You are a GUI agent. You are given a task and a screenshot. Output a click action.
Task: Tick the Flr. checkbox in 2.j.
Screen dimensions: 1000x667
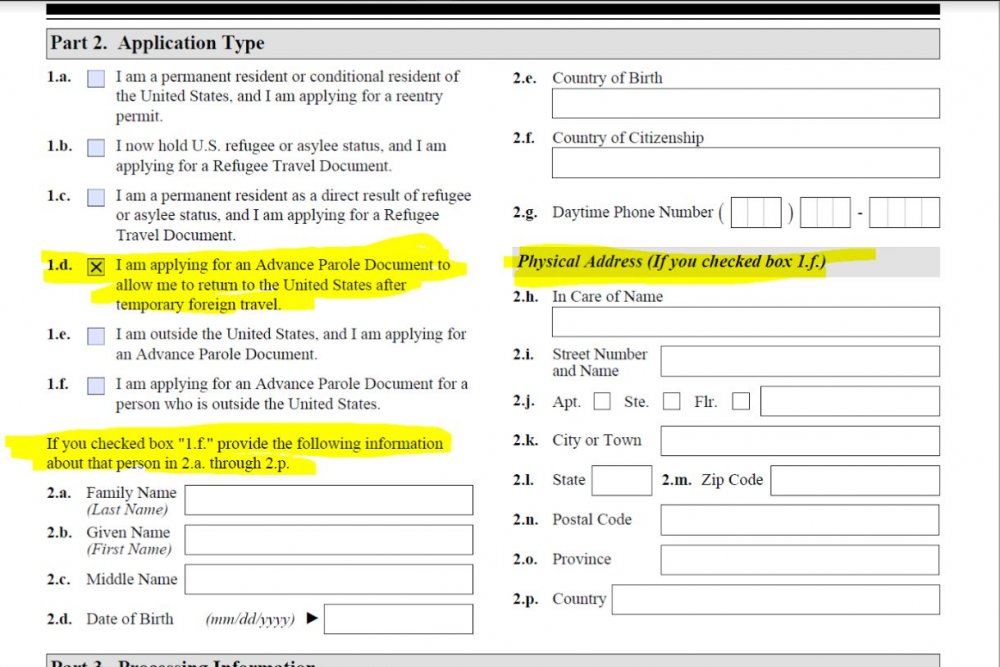pos(740,401)
